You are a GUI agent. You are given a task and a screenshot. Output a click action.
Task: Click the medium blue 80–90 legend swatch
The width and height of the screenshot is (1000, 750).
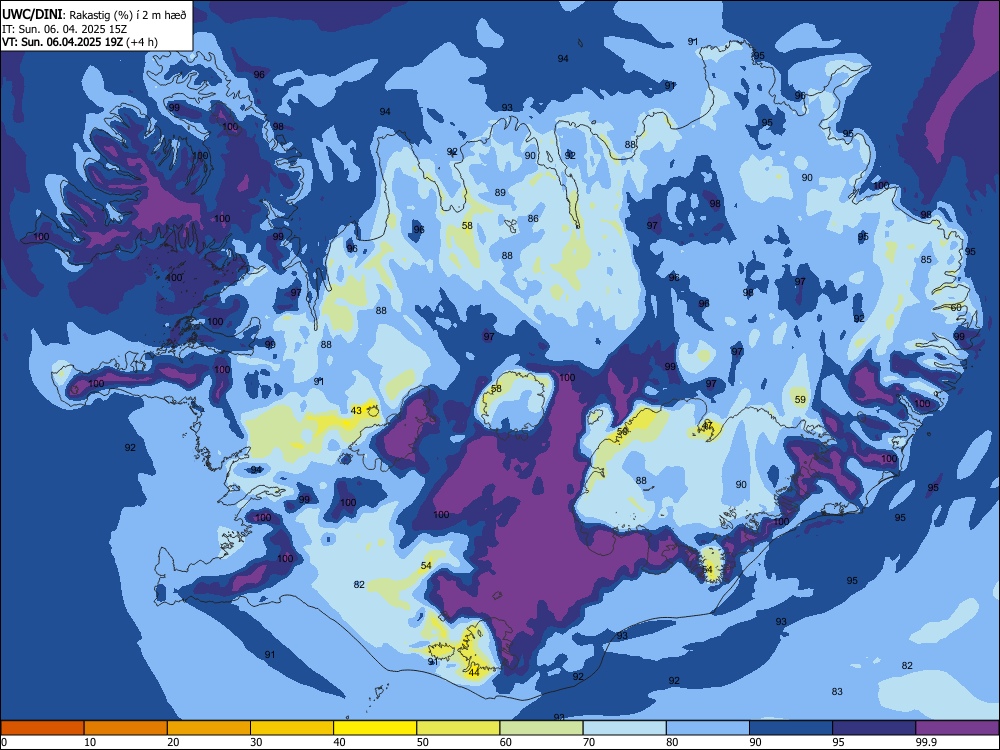(x=708, y=728)
